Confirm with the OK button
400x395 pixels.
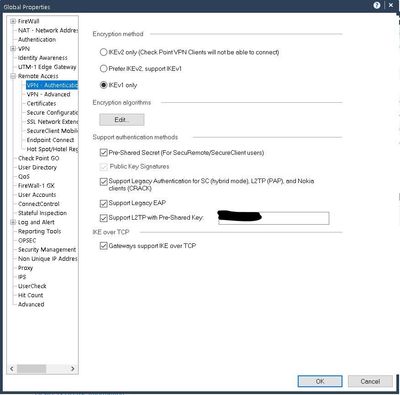(x=320, y=381)
